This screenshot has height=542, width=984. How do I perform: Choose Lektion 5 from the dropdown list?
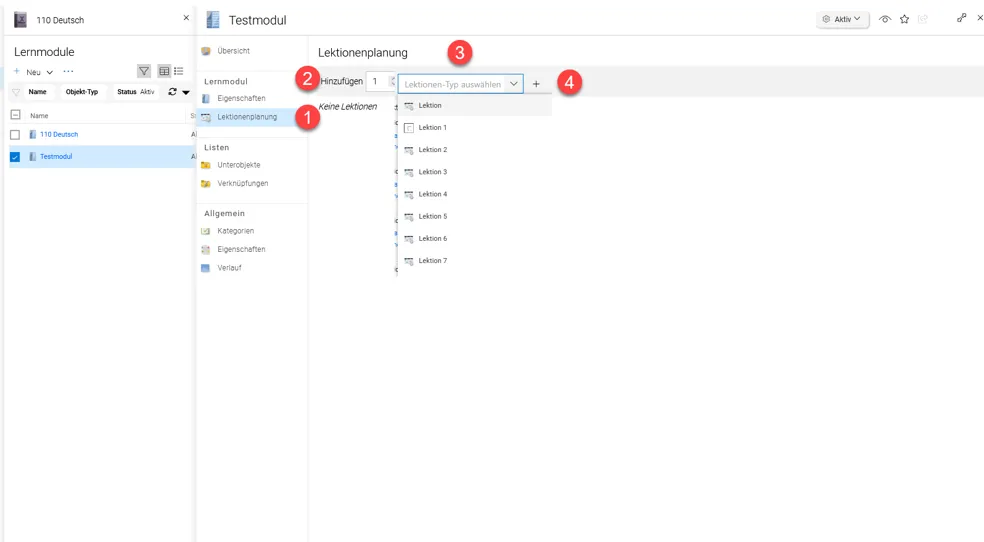475,216
